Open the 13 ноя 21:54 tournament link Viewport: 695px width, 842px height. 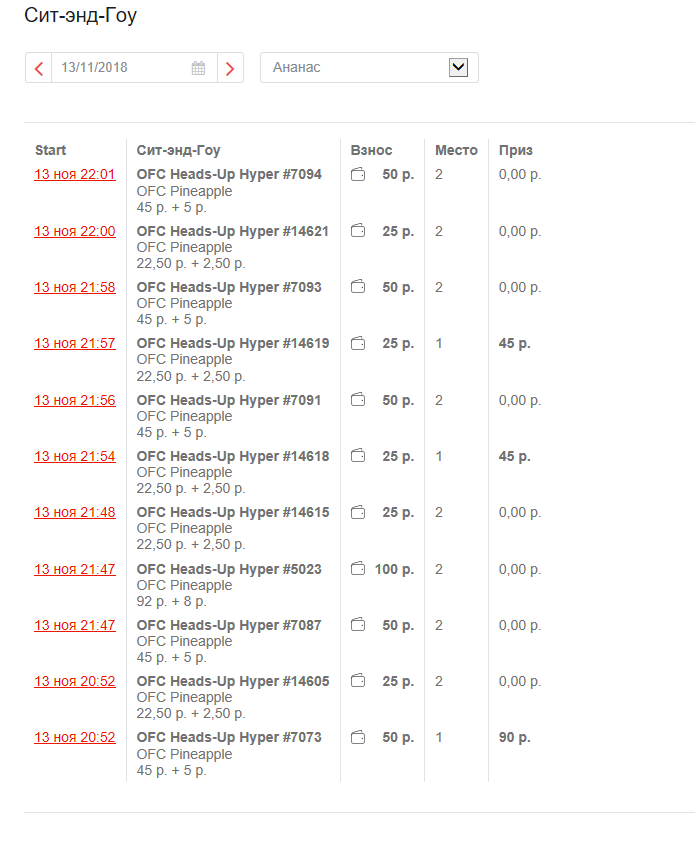click(x=75, y=456)
